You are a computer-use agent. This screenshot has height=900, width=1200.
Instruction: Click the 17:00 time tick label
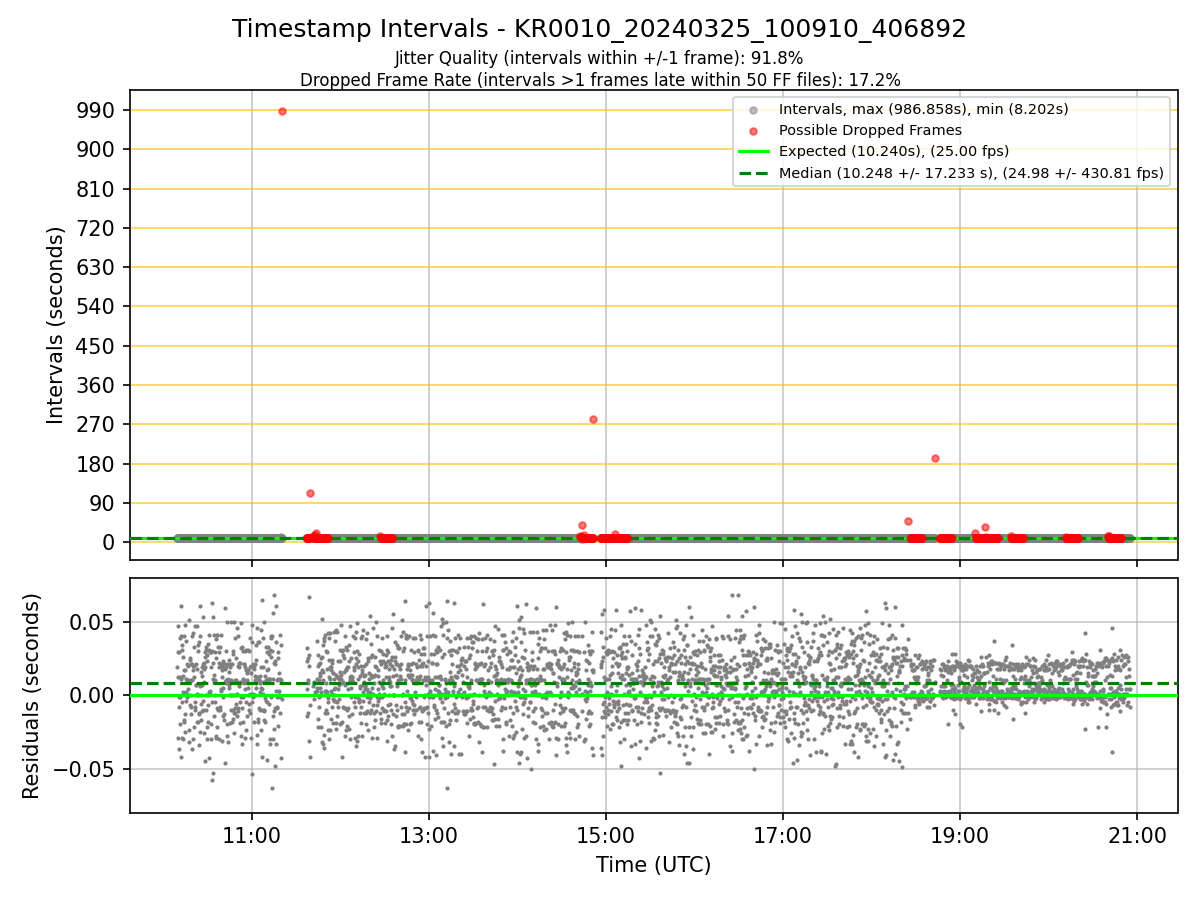[x=782, y=837]
